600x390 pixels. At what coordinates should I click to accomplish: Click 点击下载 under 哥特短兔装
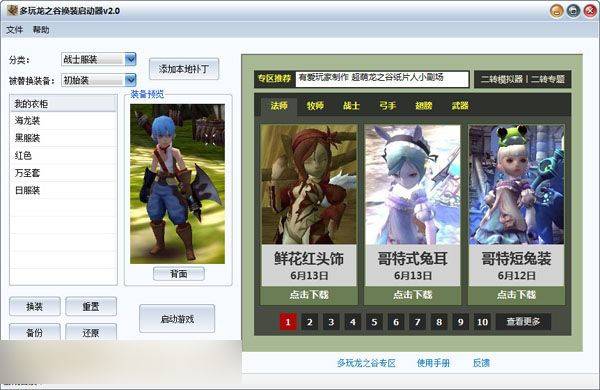point(516,295)
